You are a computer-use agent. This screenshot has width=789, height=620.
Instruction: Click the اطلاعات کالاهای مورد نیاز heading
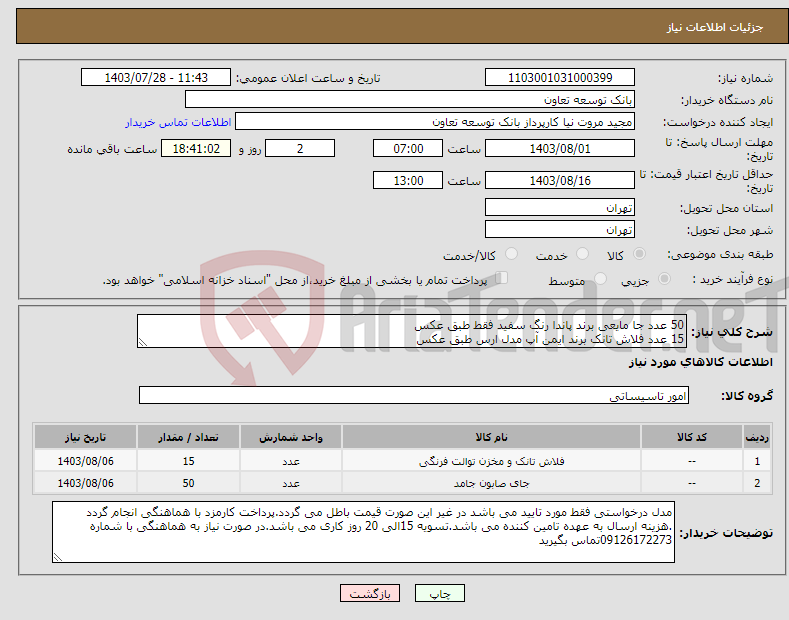(x=700, y=362)
